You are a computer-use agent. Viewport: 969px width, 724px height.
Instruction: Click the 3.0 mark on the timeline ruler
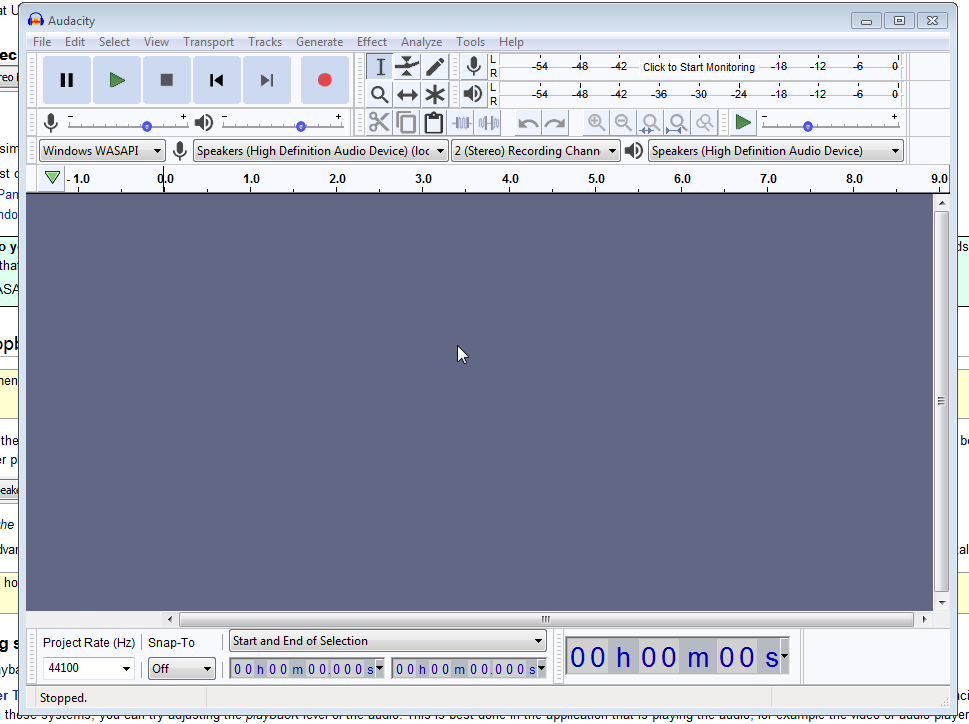[423, 179]
